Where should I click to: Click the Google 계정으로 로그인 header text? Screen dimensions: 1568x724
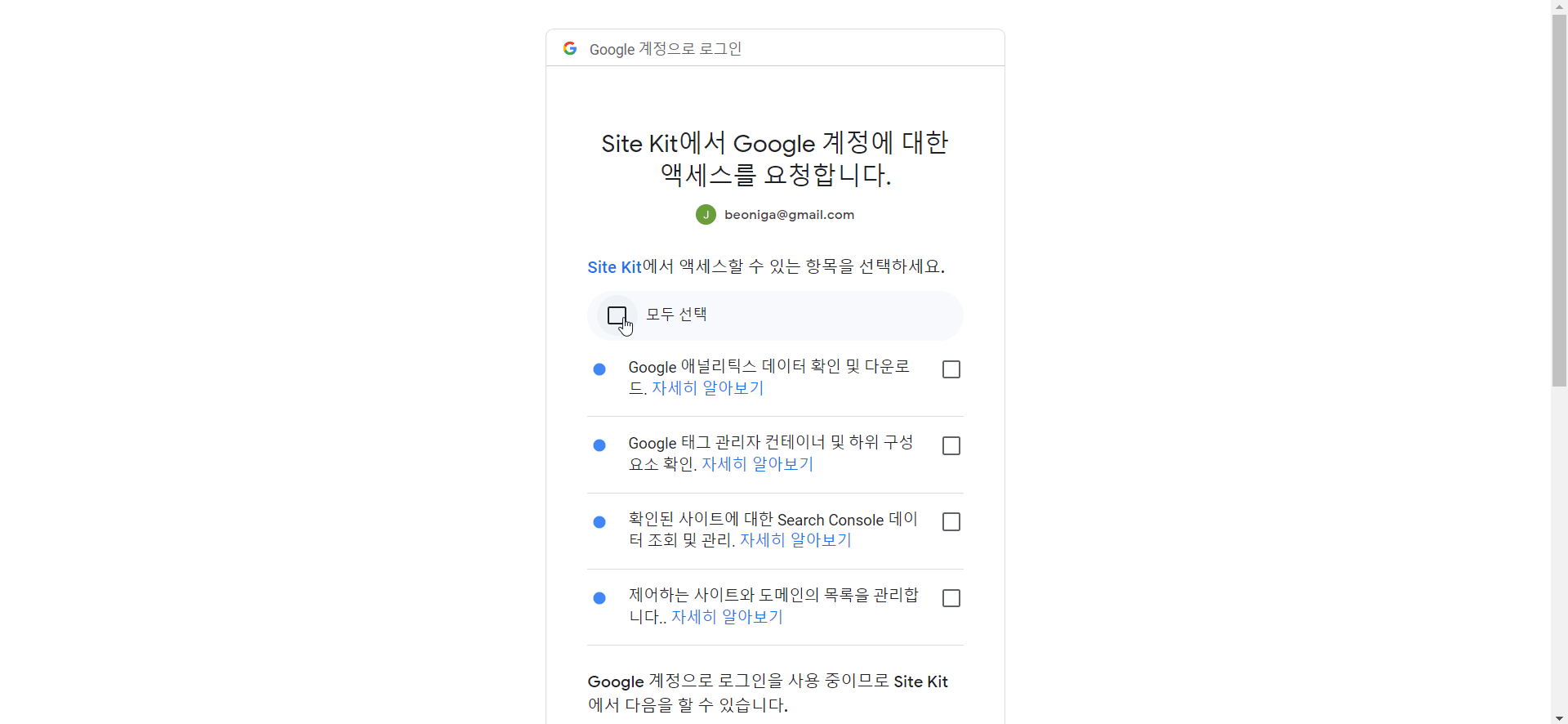coord(666,49)
